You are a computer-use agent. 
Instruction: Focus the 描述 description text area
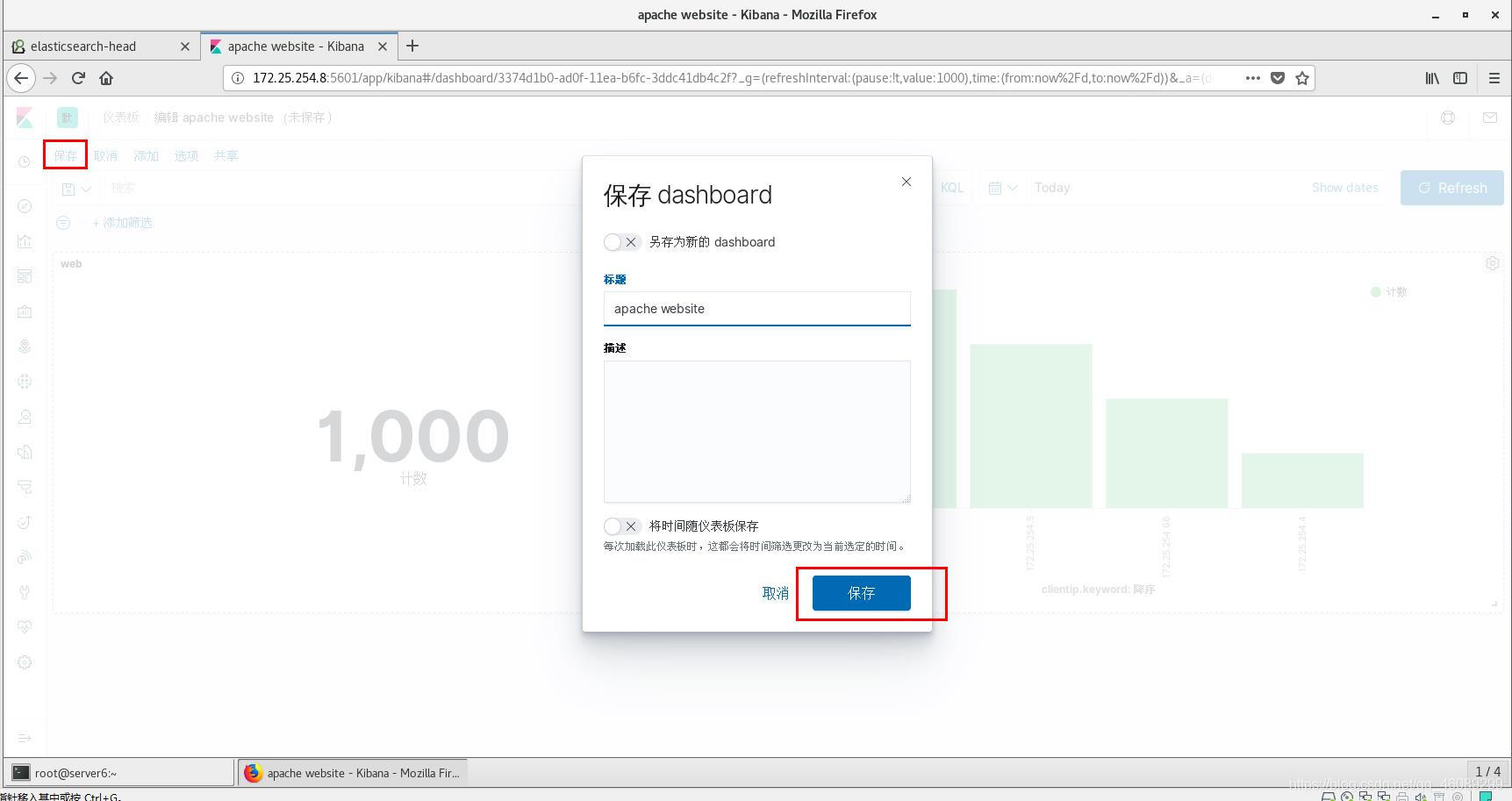pyautogui.click(x=757, y=432)
